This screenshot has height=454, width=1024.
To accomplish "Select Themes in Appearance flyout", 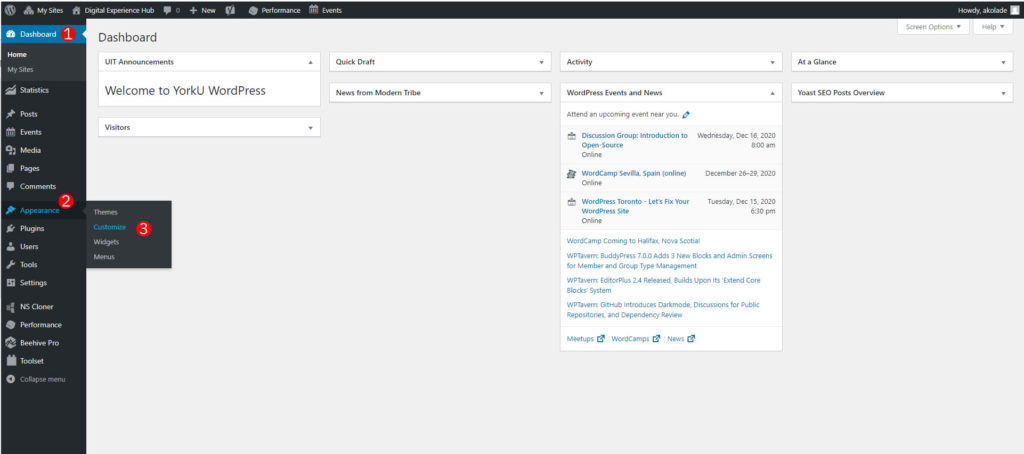I will (x=105, y=212).
